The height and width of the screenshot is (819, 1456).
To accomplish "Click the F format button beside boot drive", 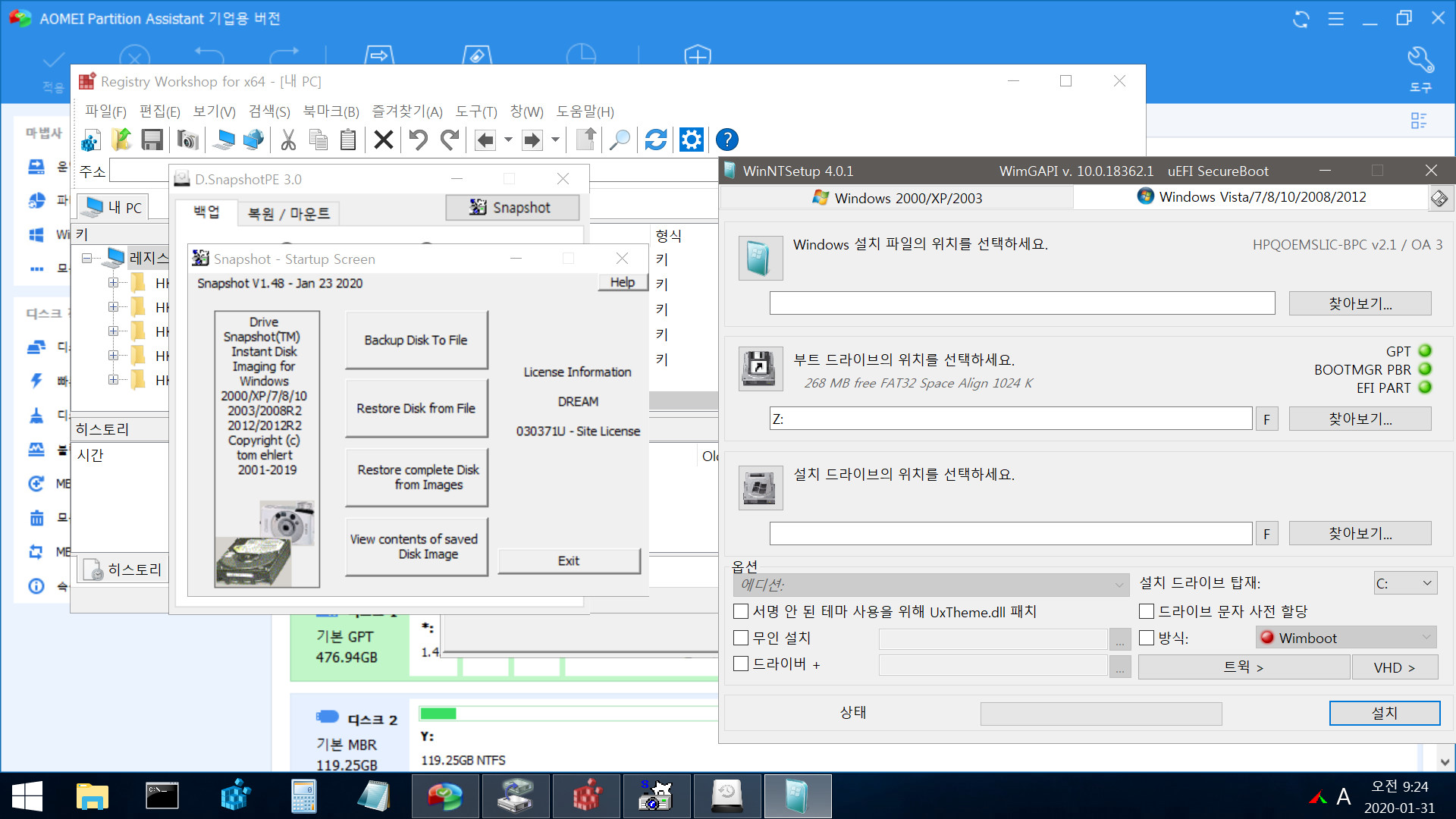I will [x=1266, y=419].
